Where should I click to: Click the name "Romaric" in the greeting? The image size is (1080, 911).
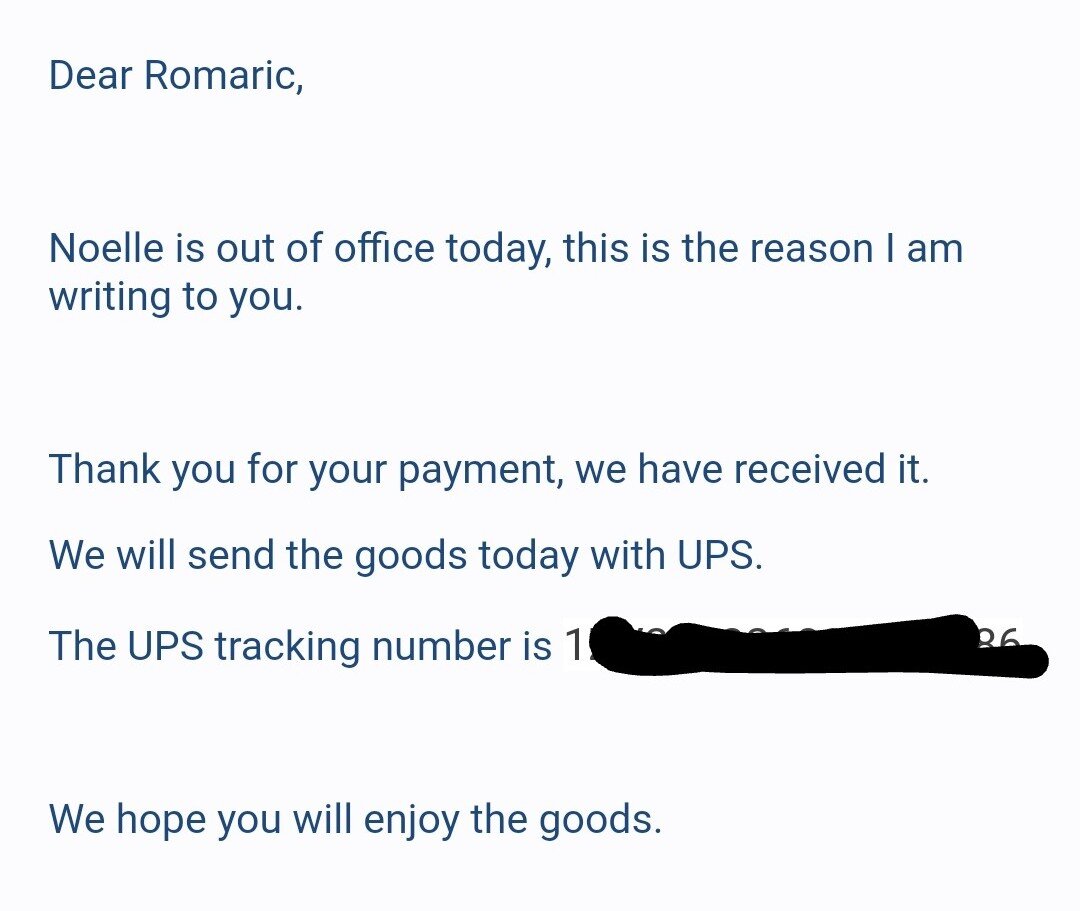tap(223, 76)
